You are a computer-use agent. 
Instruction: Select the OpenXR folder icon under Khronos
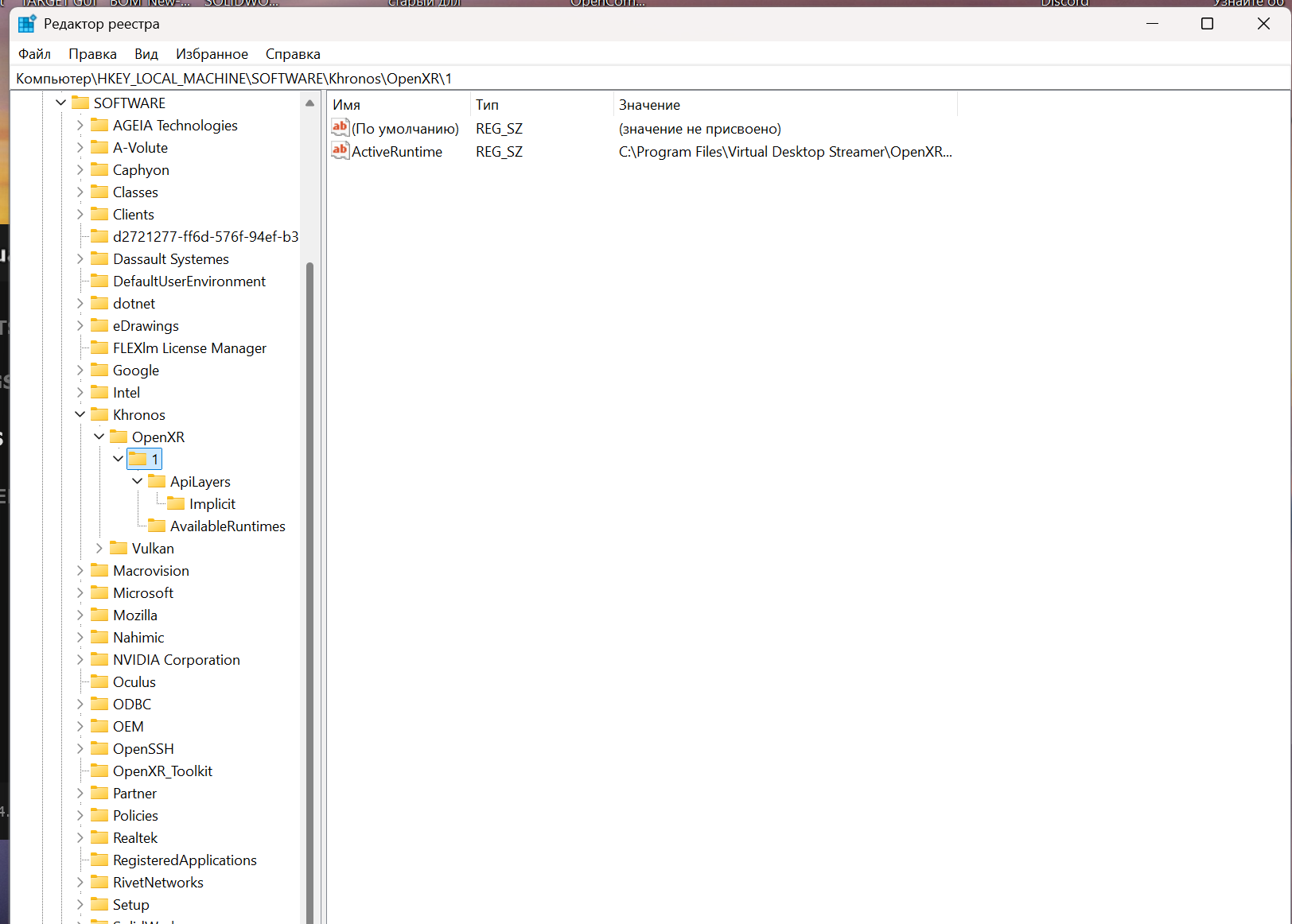119,437
